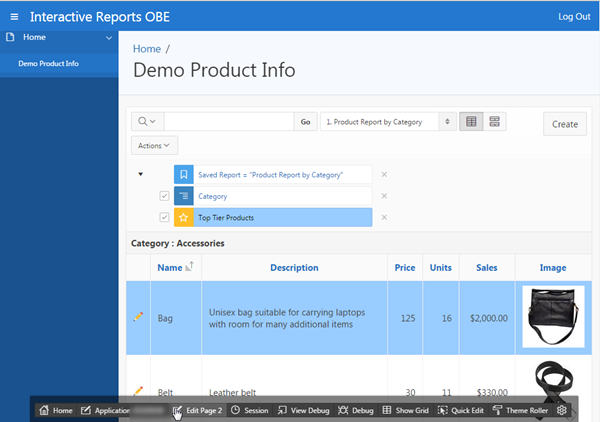Click the report search input field

click(228, 122)
